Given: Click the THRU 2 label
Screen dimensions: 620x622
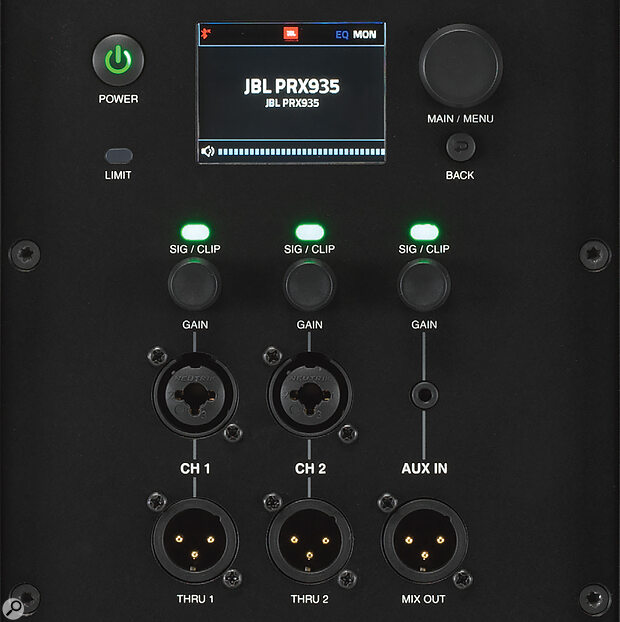Looking at the screenshot, I should click(309, 599).
